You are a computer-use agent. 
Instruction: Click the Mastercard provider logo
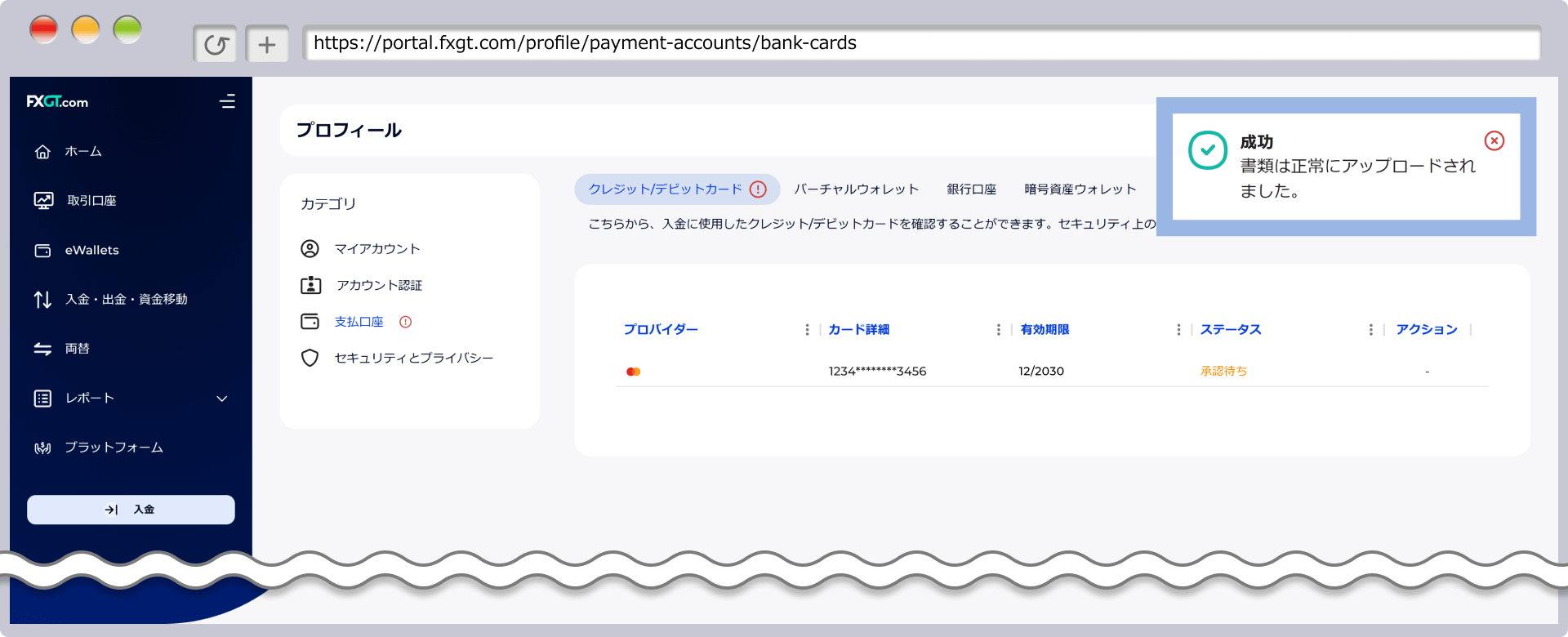point(633,372)
